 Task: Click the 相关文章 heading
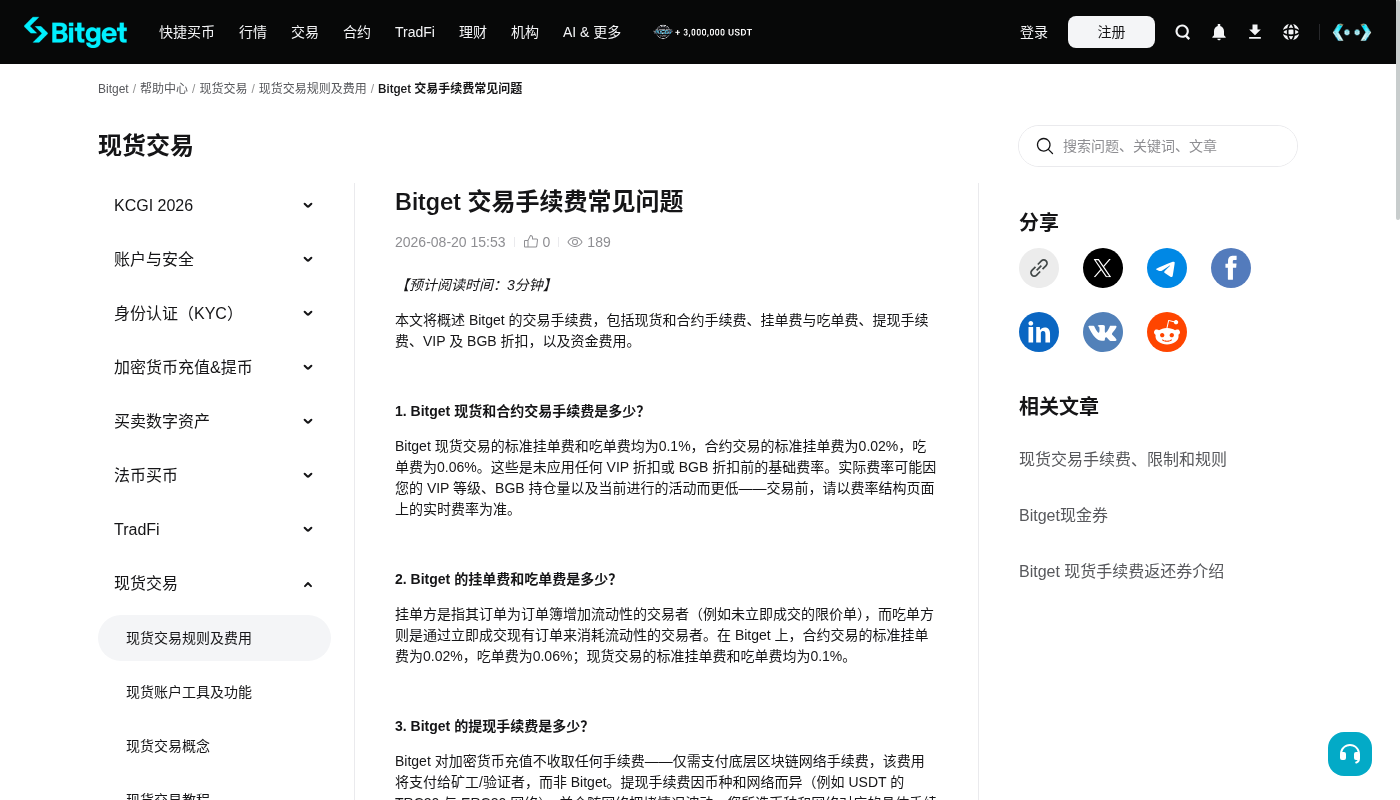click(1059, 406)
